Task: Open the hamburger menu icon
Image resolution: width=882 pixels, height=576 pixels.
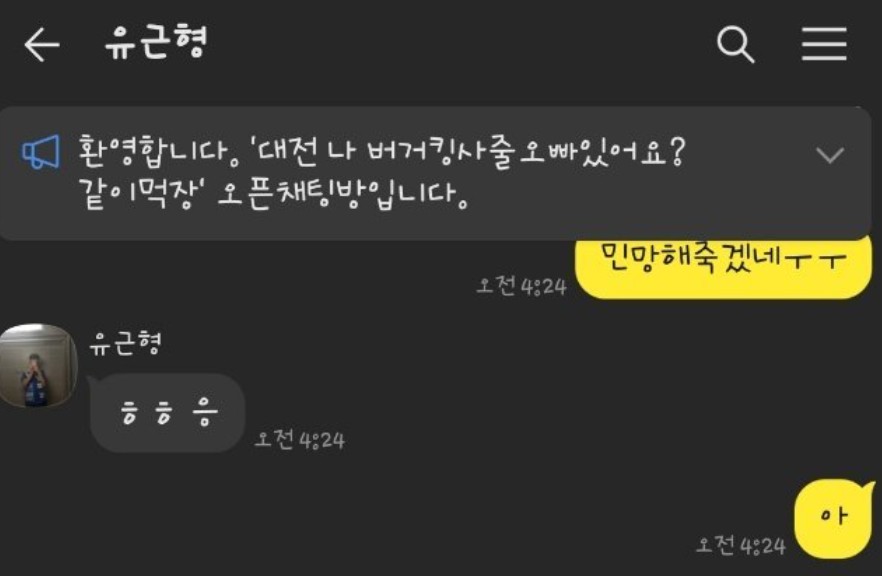Action: click(x=824, y=43)
